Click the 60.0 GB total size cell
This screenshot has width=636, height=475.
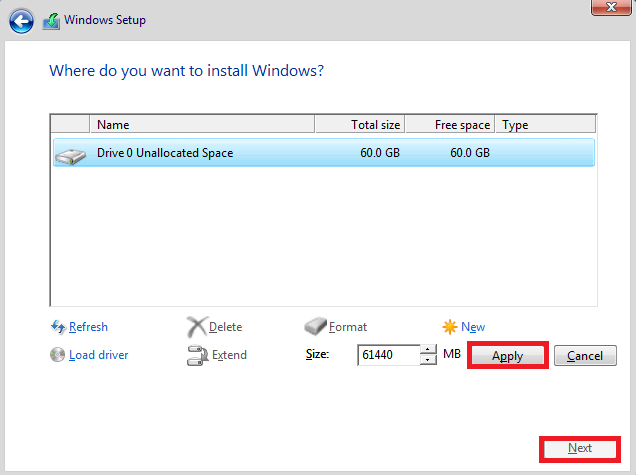[380, 153]
